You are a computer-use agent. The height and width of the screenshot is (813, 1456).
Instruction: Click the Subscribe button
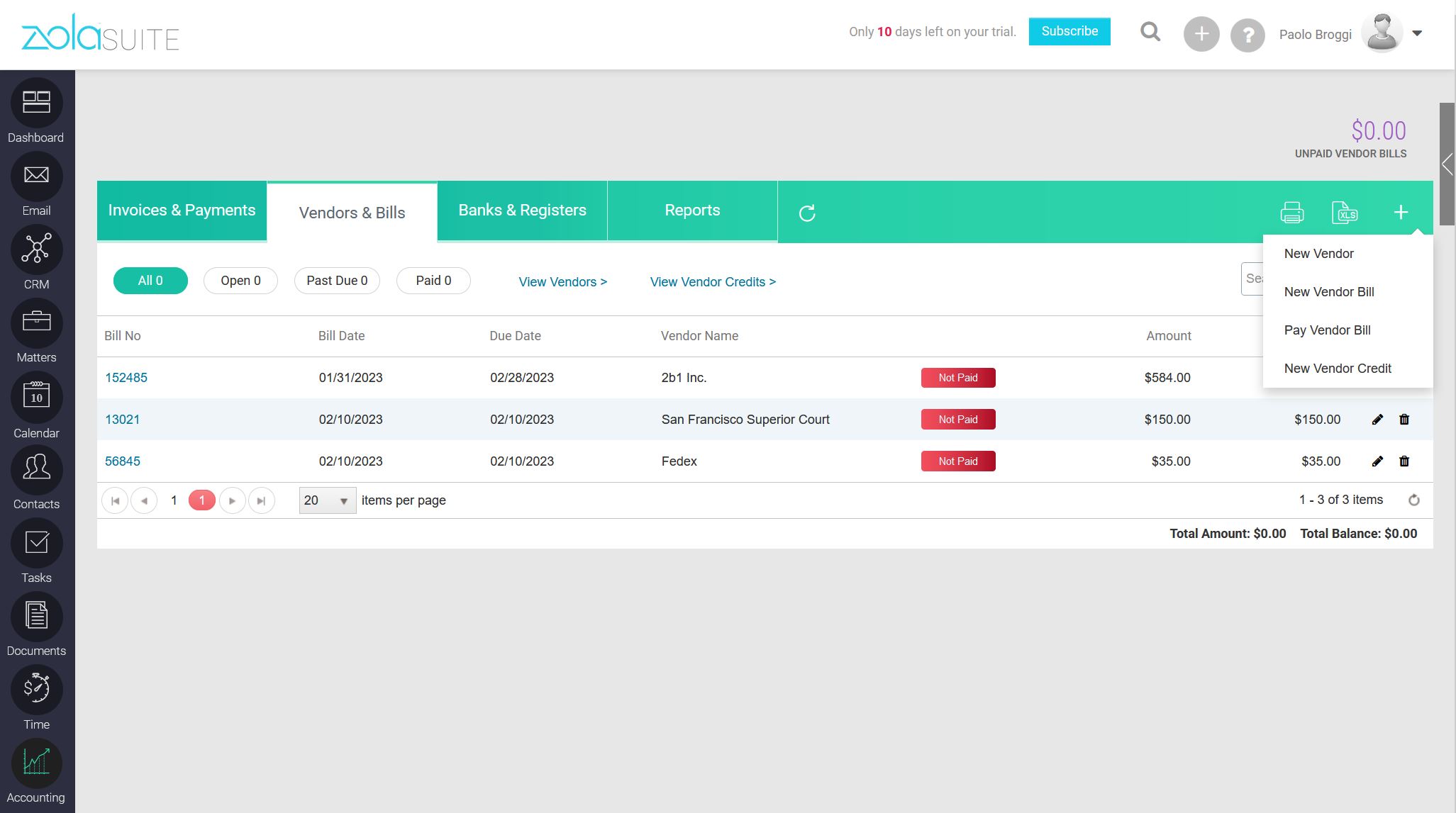(x=1069, y=31)
